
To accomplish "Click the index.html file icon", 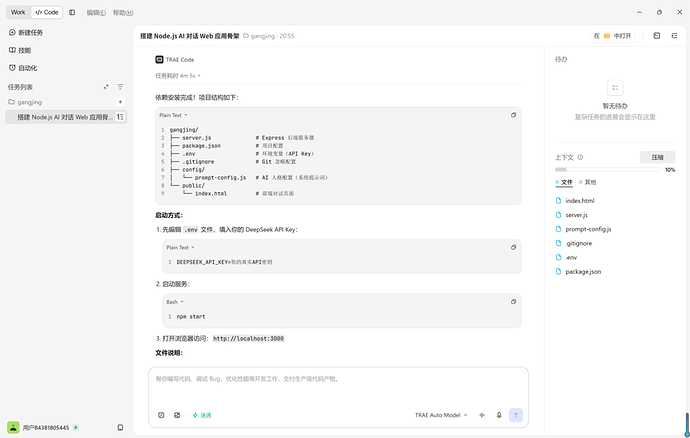I will pyautogui.click(x=558, y=201).
